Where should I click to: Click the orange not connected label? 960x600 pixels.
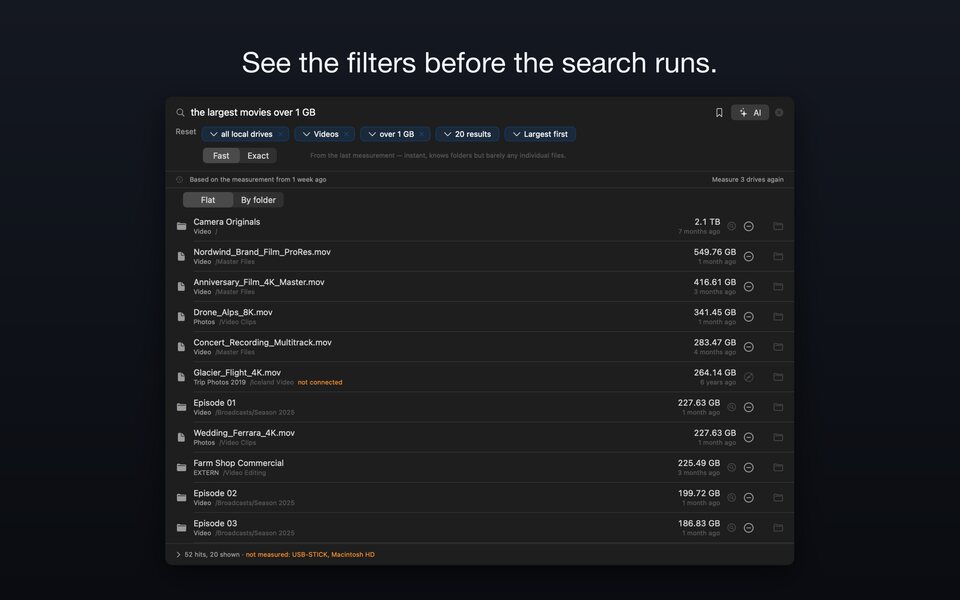(x=320, y=383)
